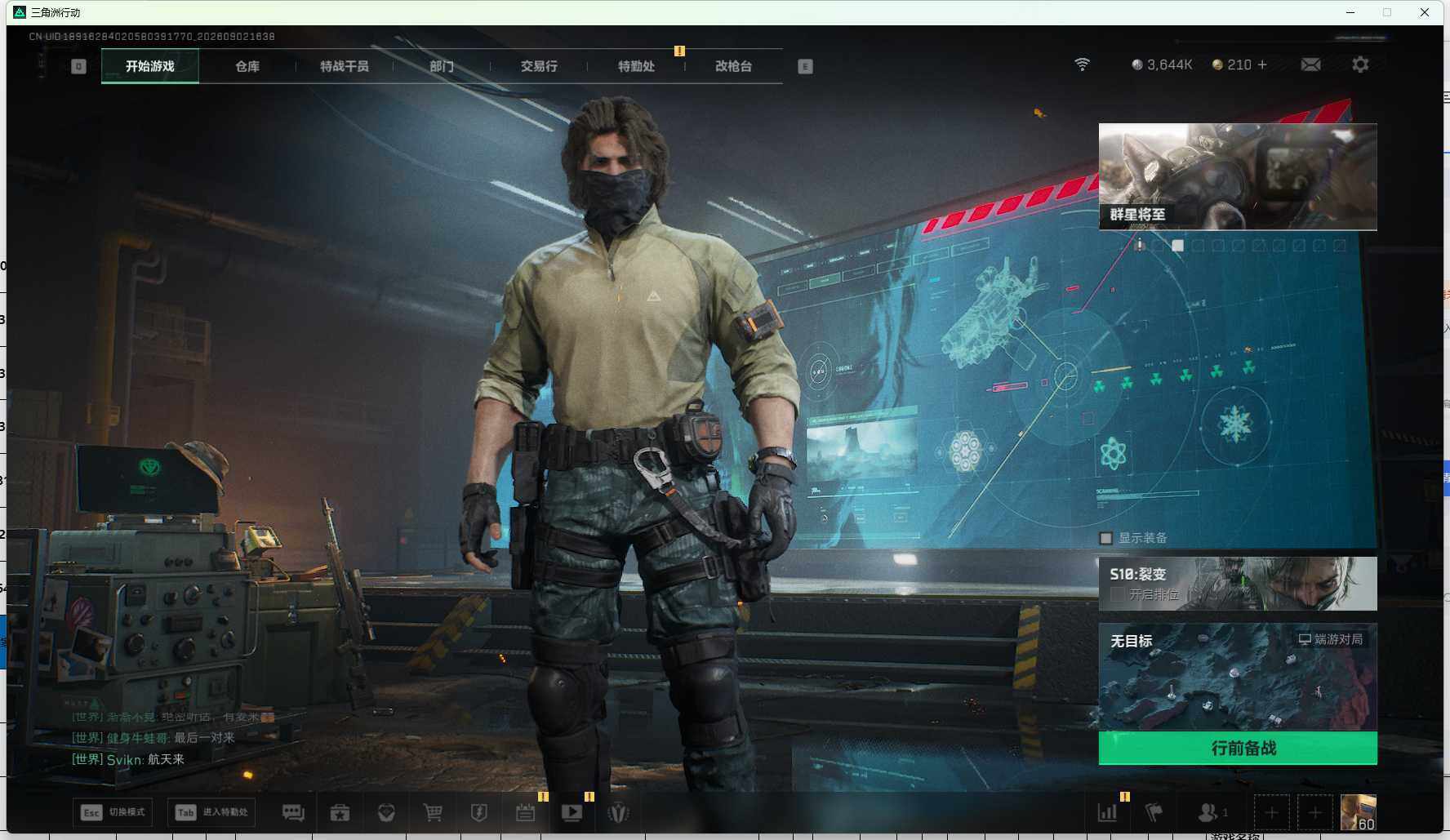
Task: Open the 交易行 tab
Action: 539,66
